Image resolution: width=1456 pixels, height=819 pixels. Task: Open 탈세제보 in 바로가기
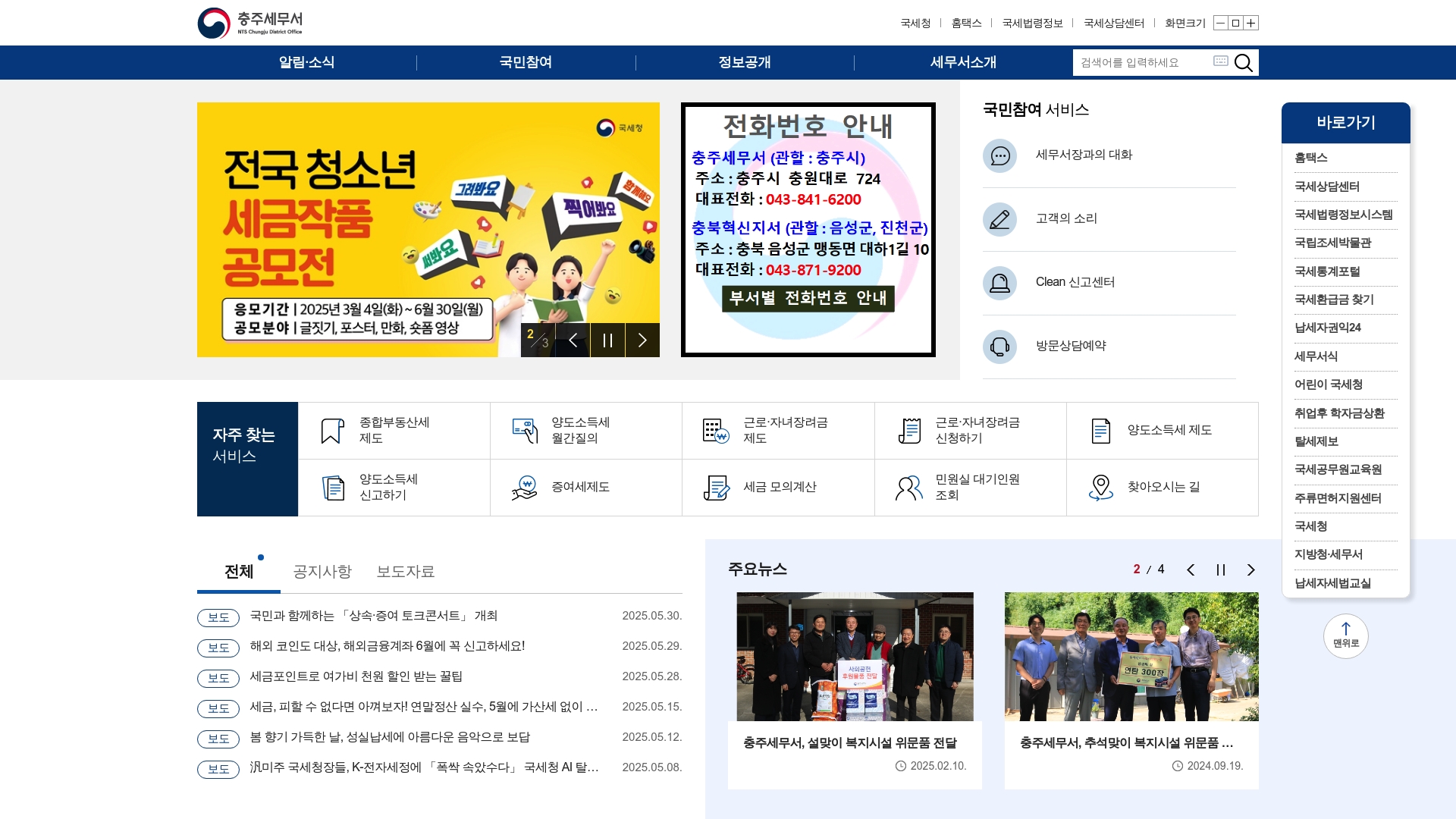(1316, 442)
